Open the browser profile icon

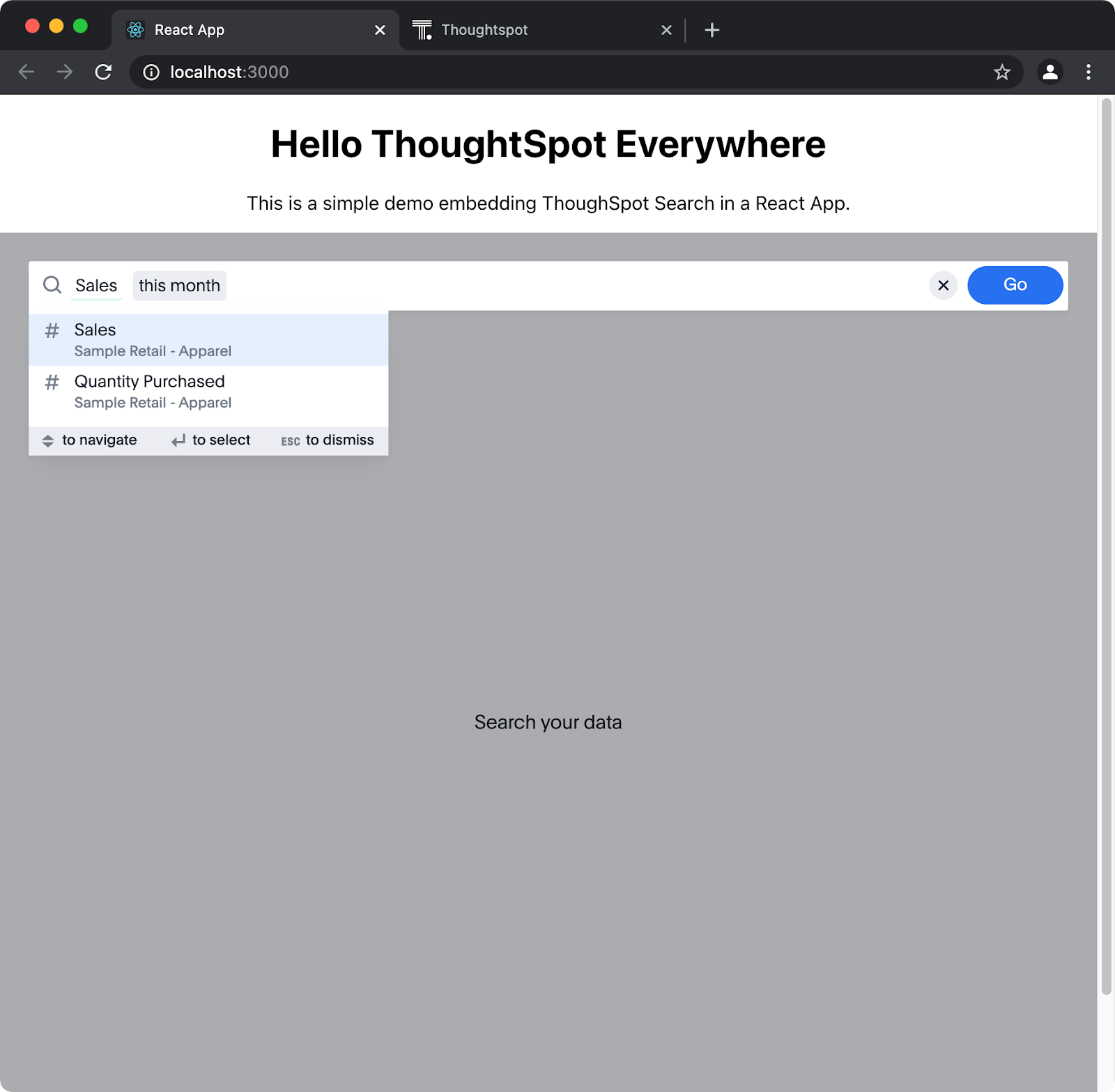[1049, 72]
